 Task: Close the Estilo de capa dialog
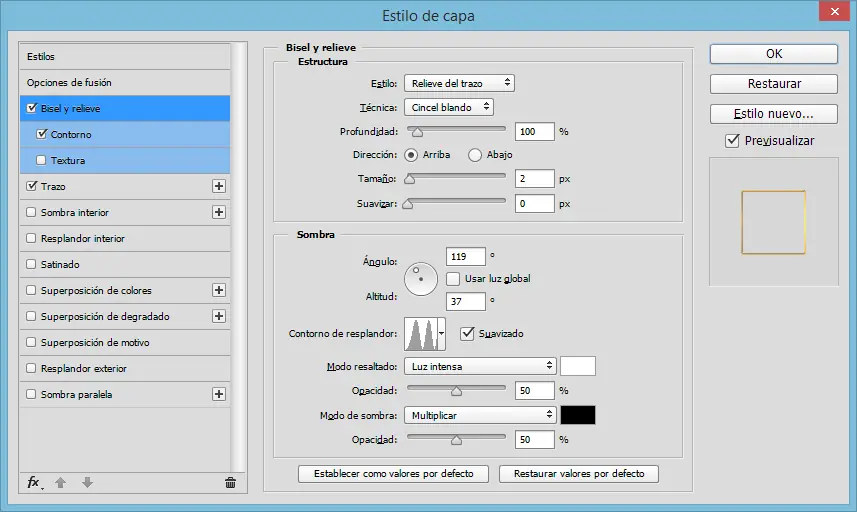834,11
